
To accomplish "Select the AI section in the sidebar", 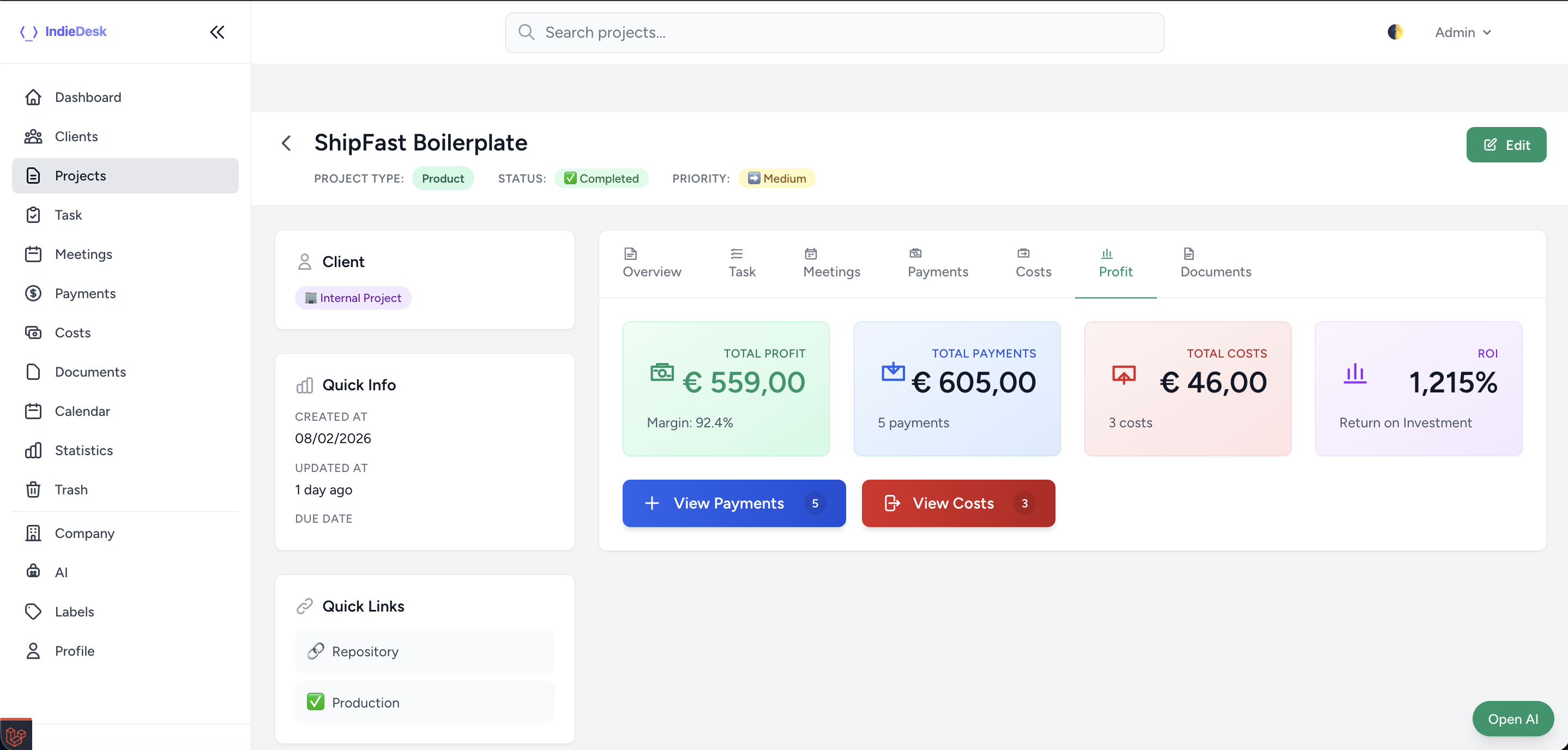I will pyautogui.click(x=62, y=572).
